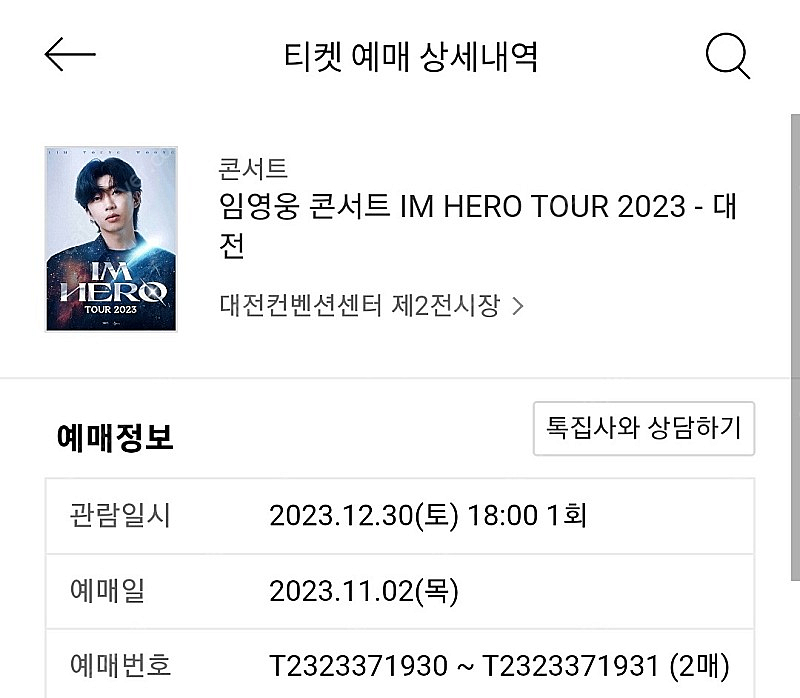Click the 예매번호 row label
Image resolution: width=800 pixels, height=698 pixels.
tap(120, 665)
